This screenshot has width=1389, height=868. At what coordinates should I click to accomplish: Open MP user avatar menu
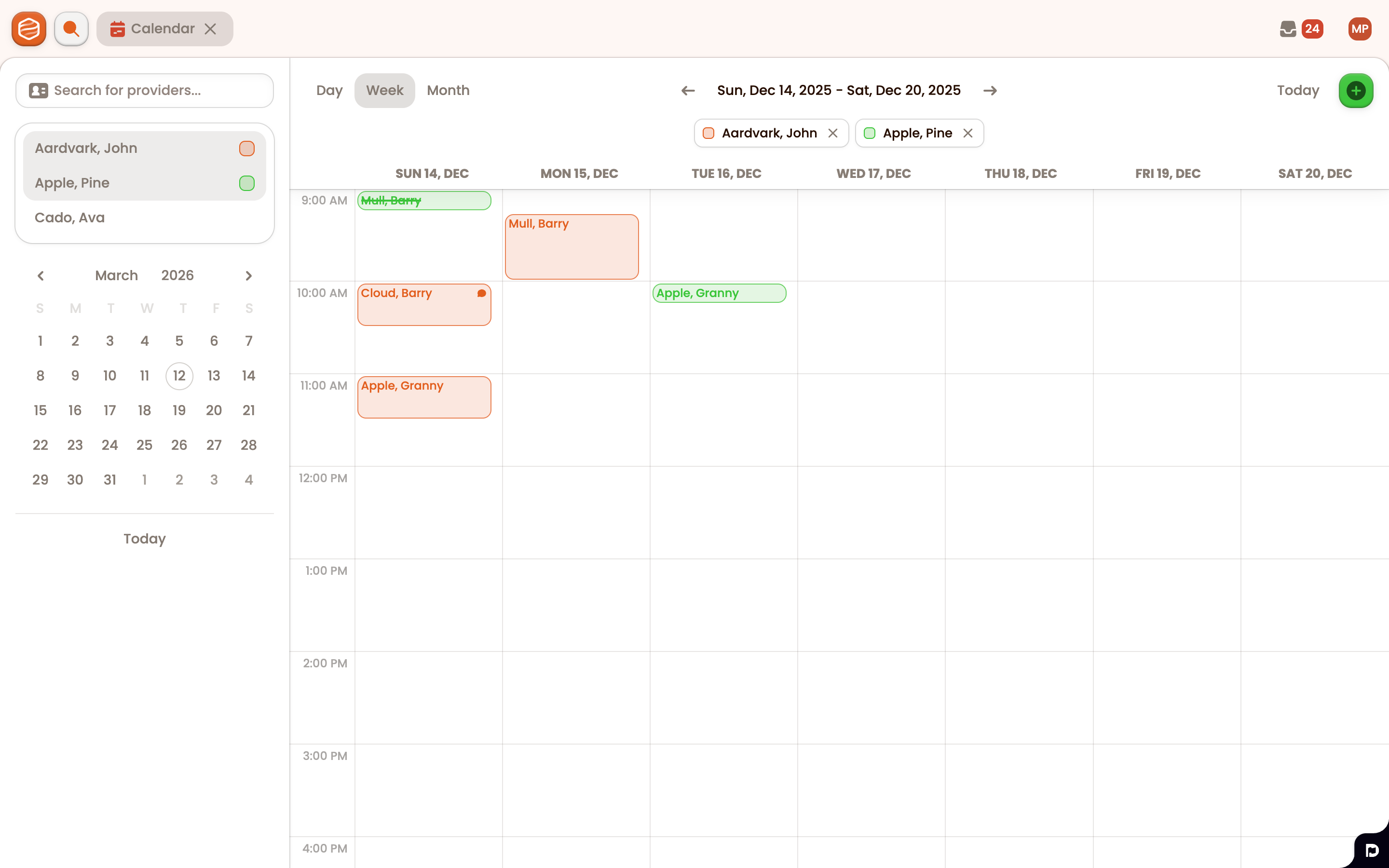coord(1359,29)
